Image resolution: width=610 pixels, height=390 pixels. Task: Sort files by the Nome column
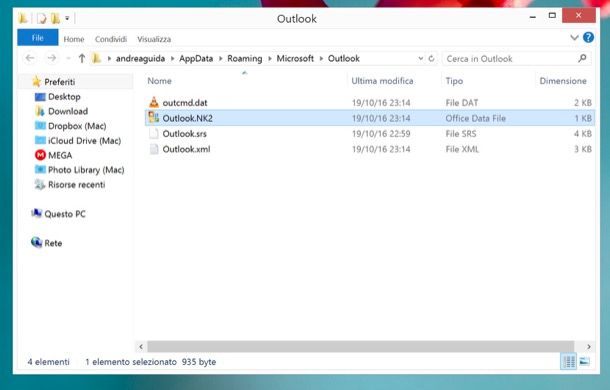pos(160,81)
